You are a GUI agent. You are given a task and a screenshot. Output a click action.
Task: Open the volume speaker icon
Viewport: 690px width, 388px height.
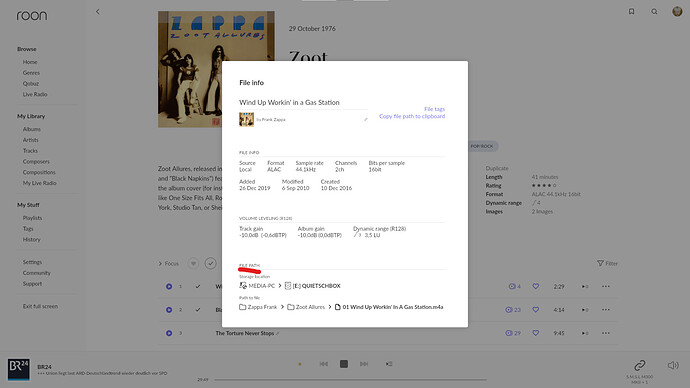[x=673, y=365]
